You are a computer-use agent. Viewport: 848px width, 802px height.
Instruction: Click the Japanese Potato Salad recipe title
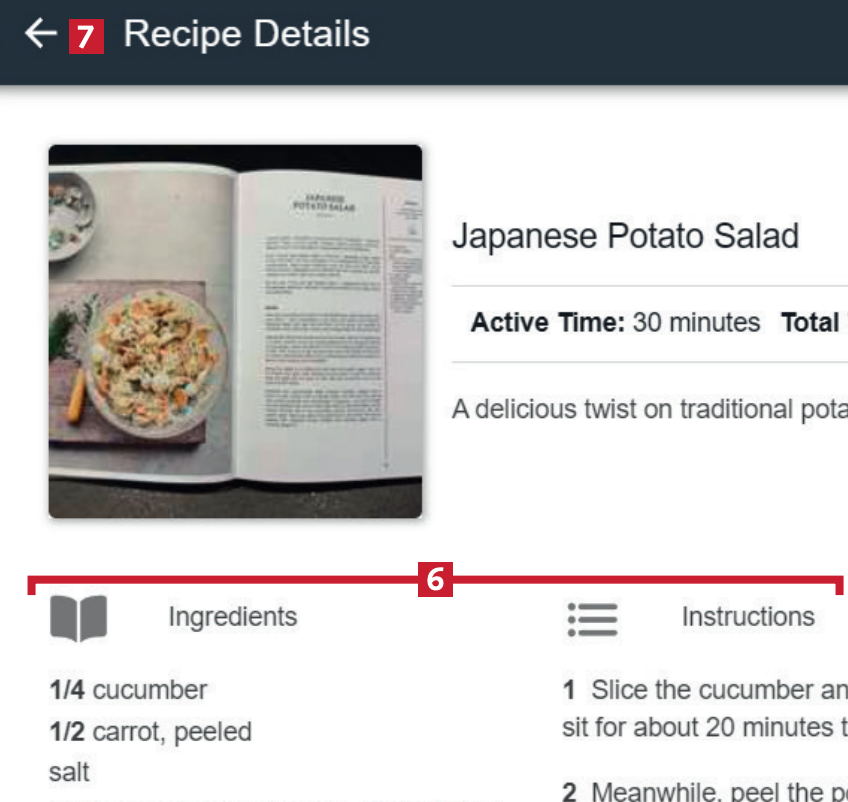[x=625, y=236]
